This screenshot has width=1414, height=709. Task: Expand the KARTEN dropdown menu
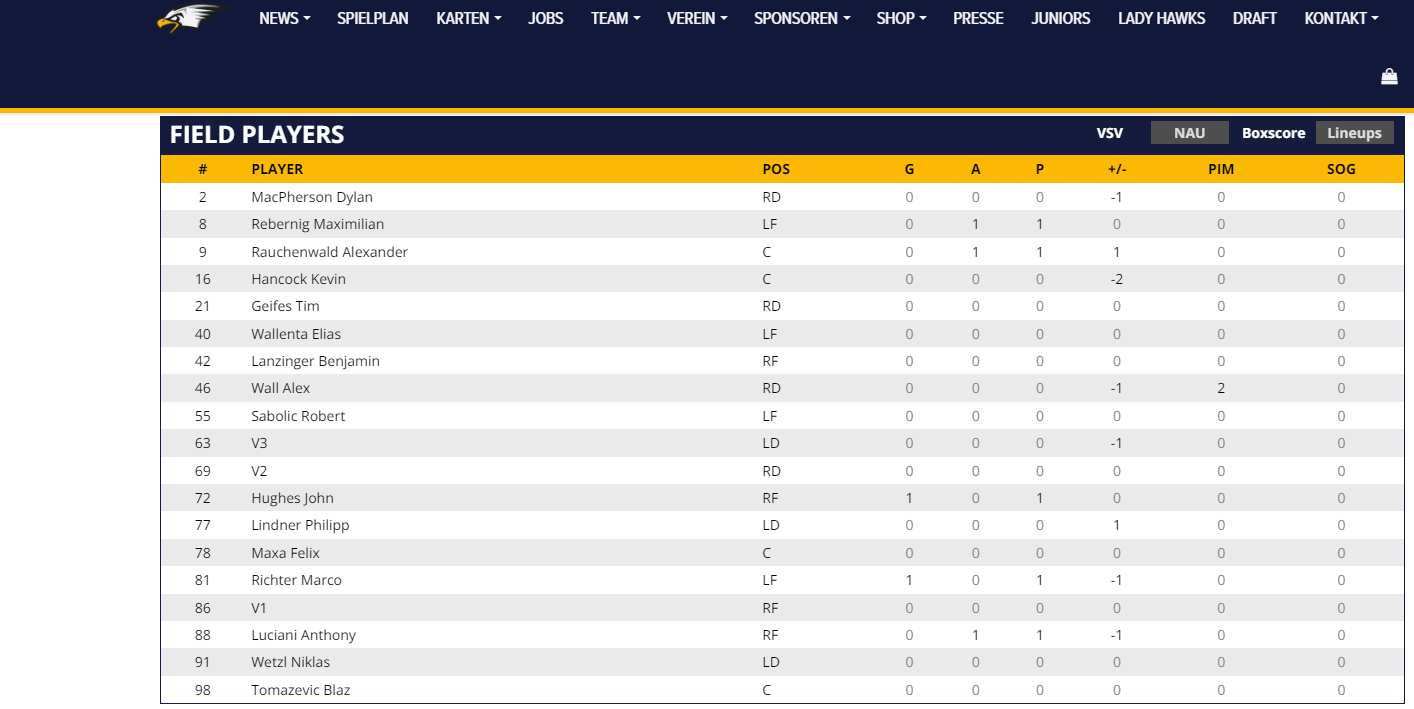[468, 18]
